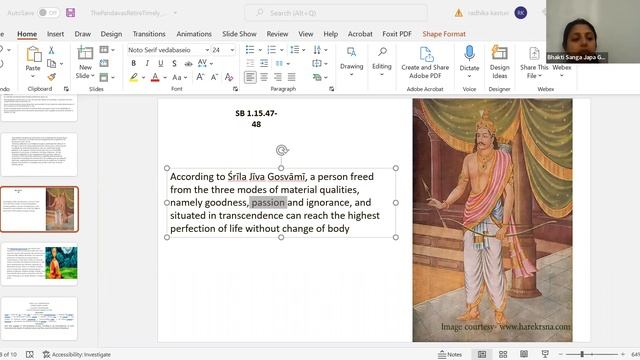640x360 pixels.
Task: Click Create and Share Adobe PDF
Action: pos(425,62)
